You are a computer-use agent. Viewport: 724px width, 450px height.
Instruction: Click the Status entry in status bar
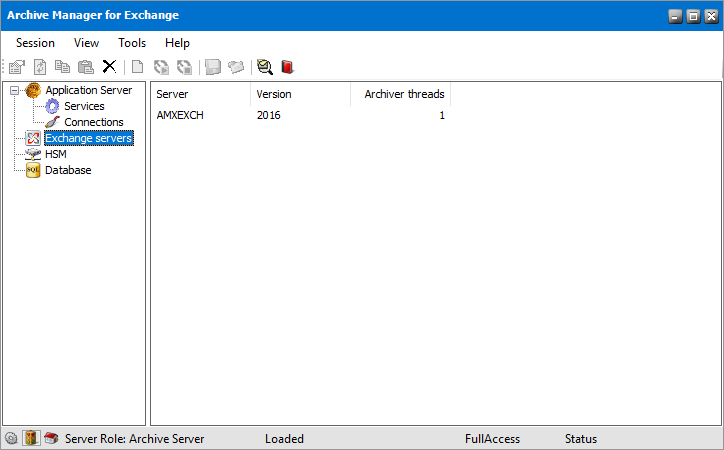(581, 438)
